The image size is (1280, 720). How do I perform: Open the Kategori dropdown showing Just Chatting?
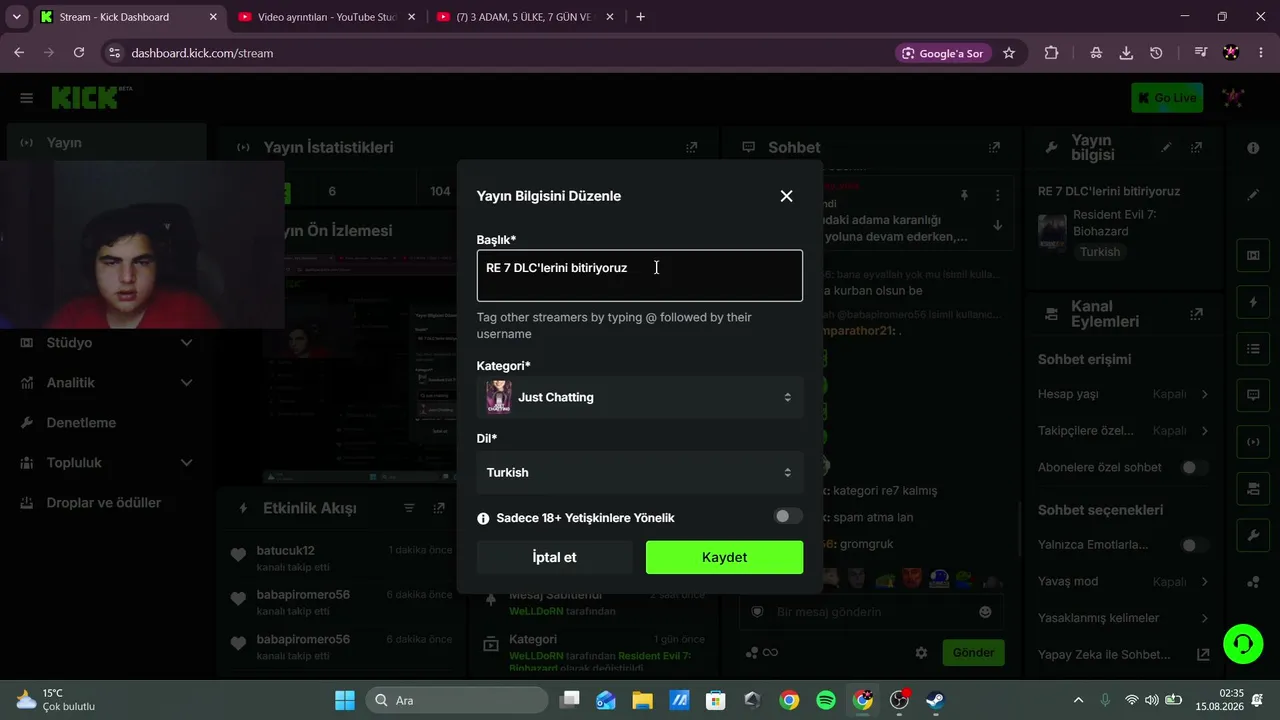tap(640, 397)
